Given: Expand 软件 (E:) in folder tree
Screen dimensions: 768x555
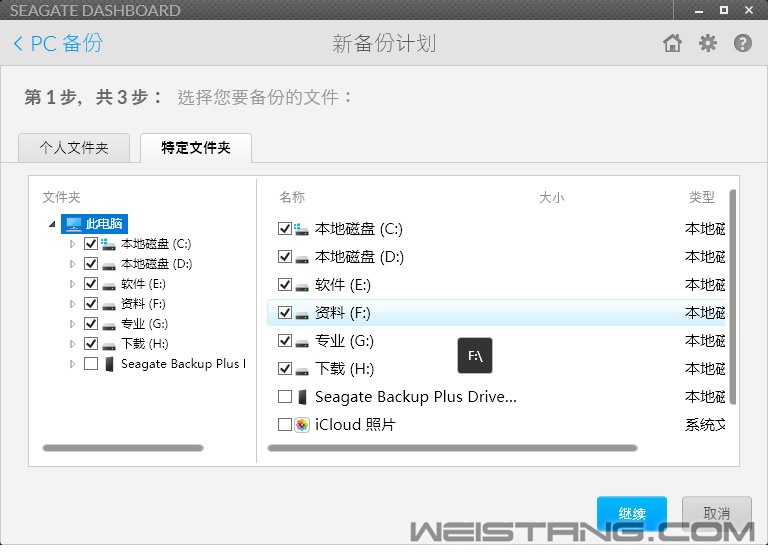Looking at the screenshot, I should (72, 284).
